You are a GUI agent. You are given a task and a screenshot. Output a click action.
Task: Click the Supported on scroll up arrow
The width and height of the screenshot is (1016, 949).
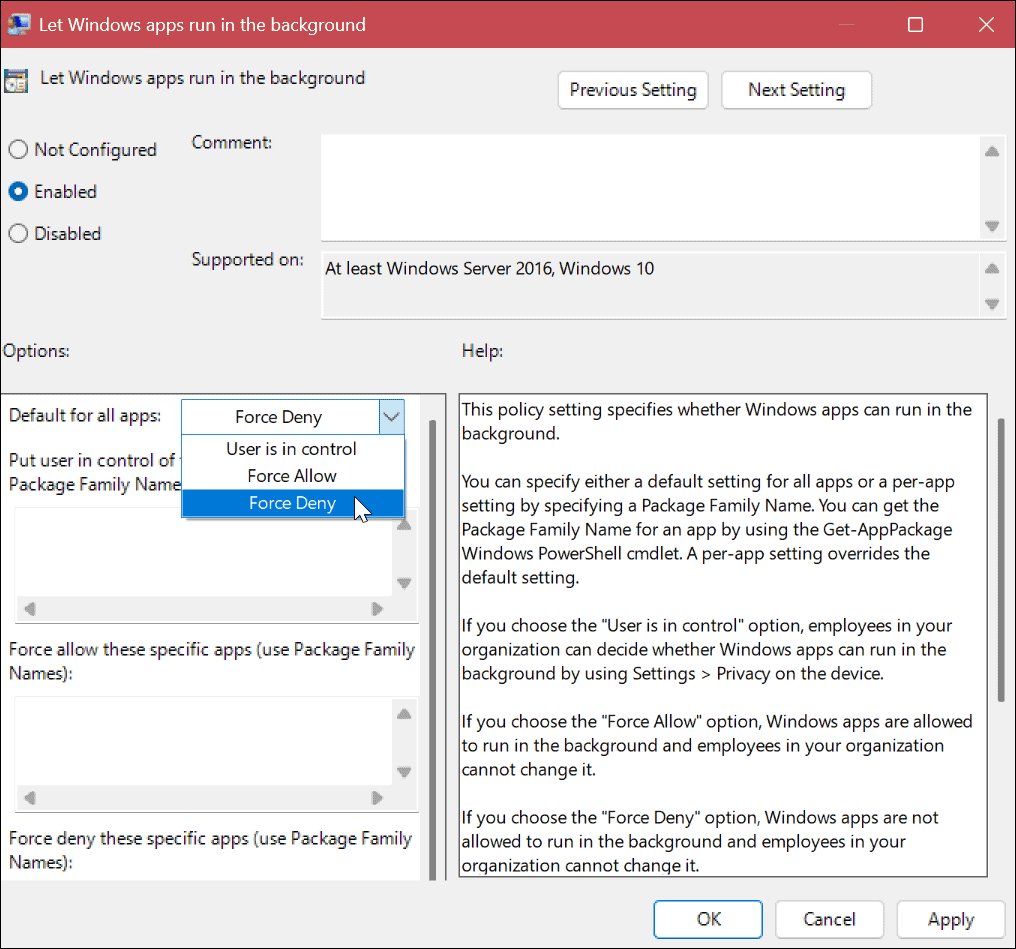991,268
